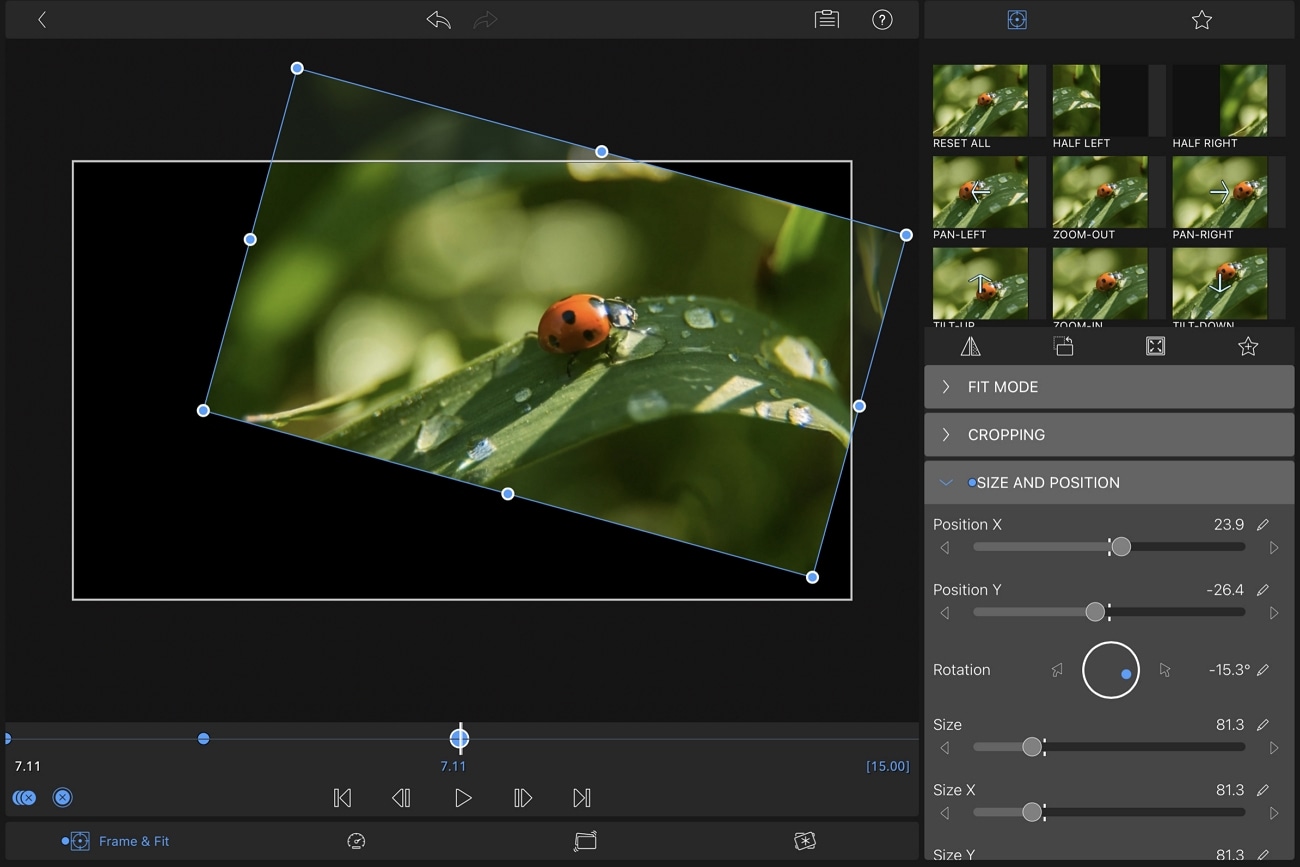The image size is (1300, 867).
Task: Expand the CROPPING section
Action: pos(1108,435)
